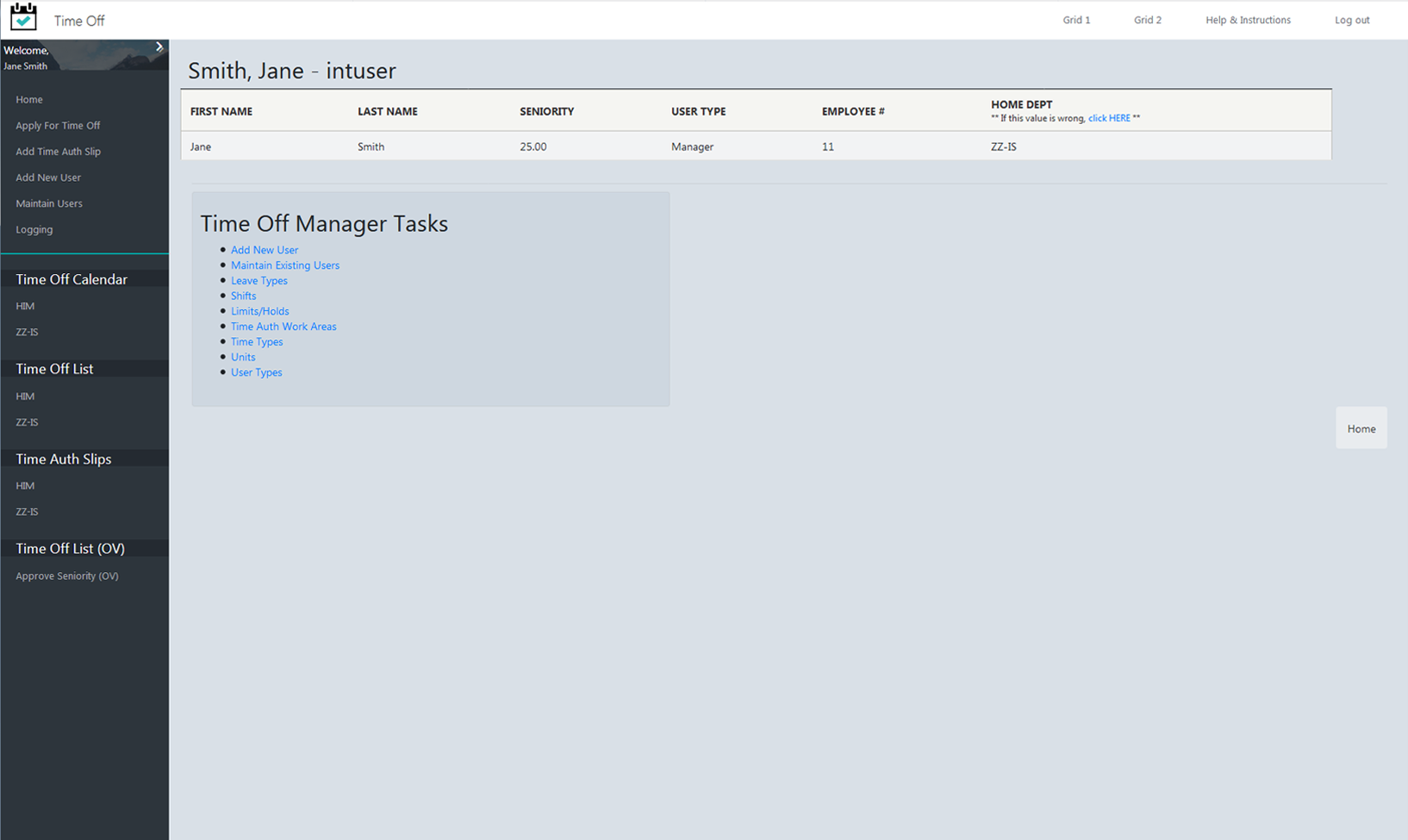This screenshot has height=840, width=1408.
Task: Switch to Grid 2 in the top menu
Action: pos(1147,19)
